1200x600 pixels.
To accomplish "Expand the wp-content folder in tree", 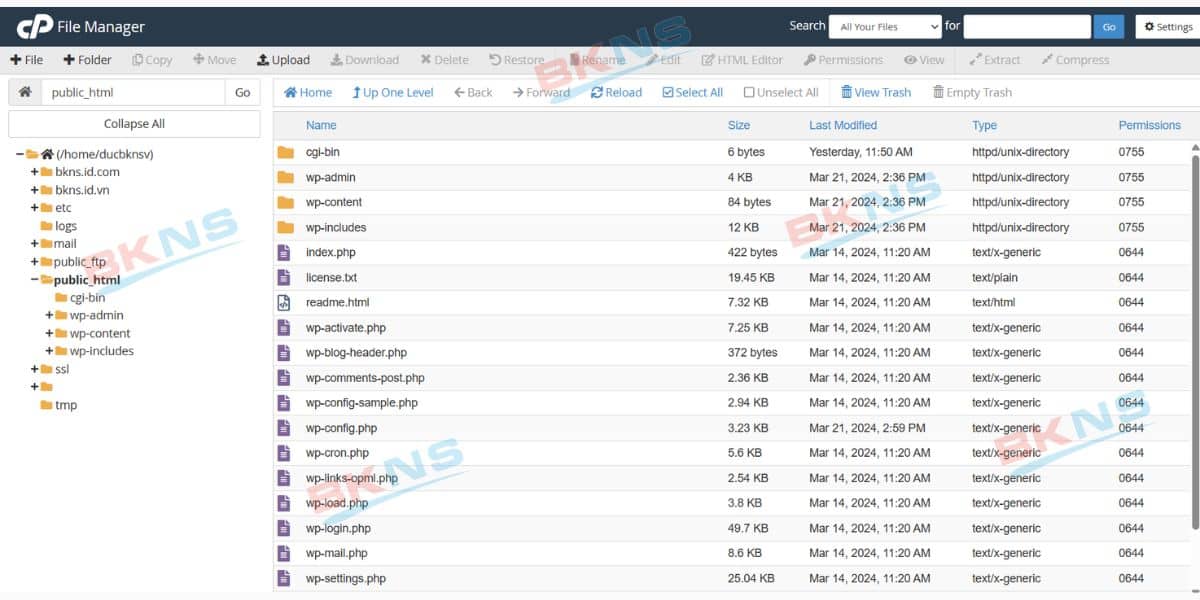I will pyautogui.click(x=49, y=333).
